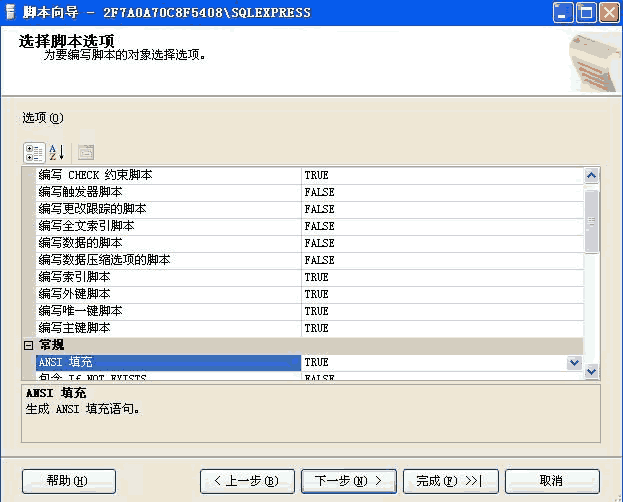Collapse the 常规 category section

[x=28, y=345]
